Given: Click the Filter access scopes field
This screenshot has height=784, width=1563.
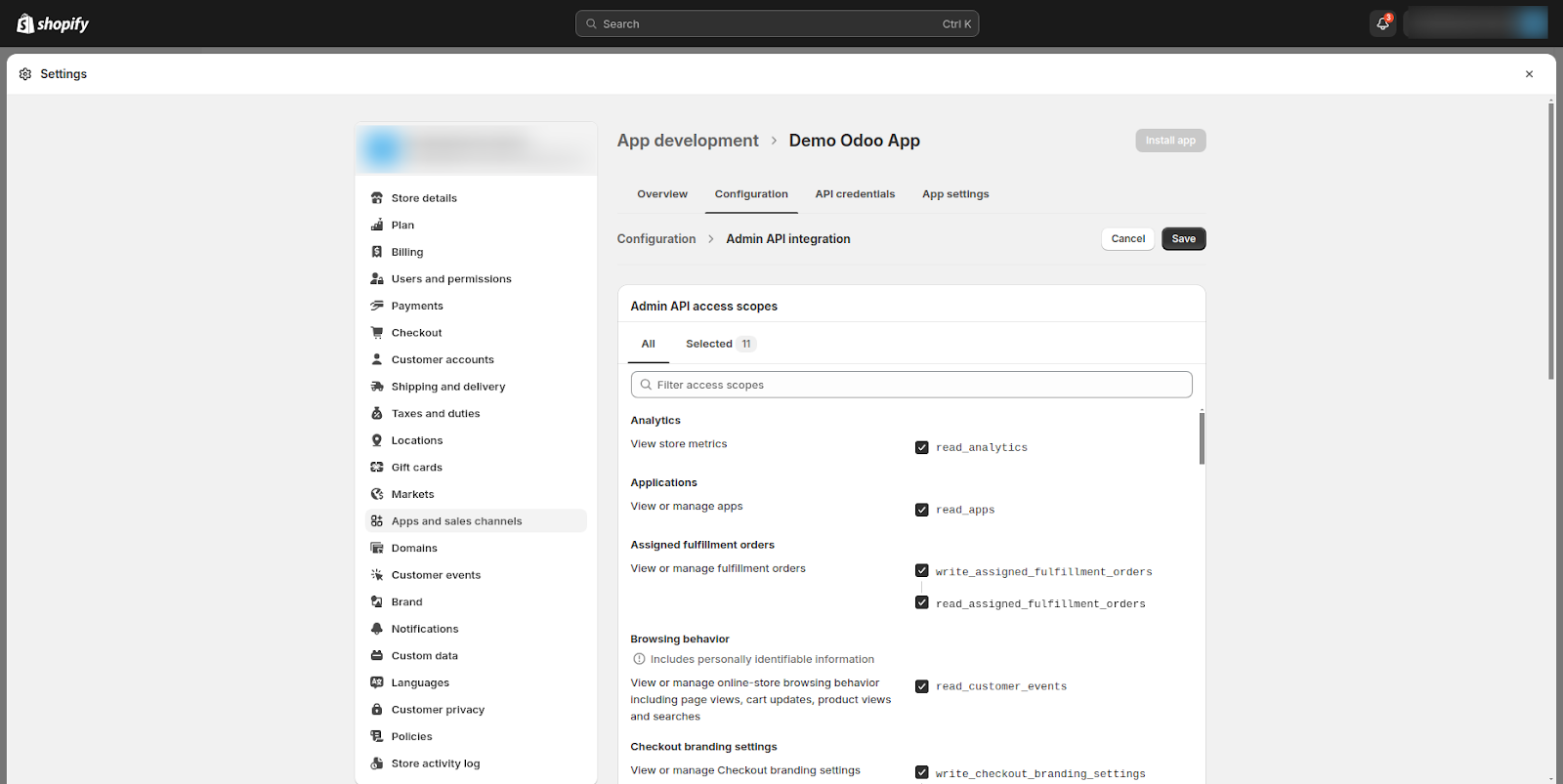Looking at the screenshot, I should [x=911, y=385].
